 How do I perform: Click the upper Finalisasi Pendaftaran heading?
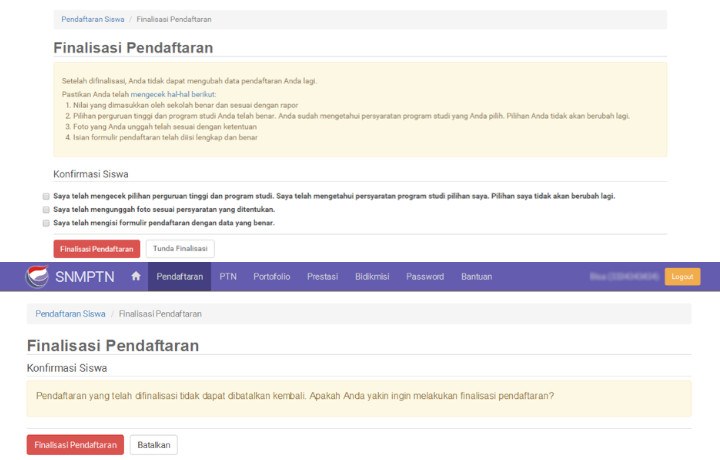[133, 48]
